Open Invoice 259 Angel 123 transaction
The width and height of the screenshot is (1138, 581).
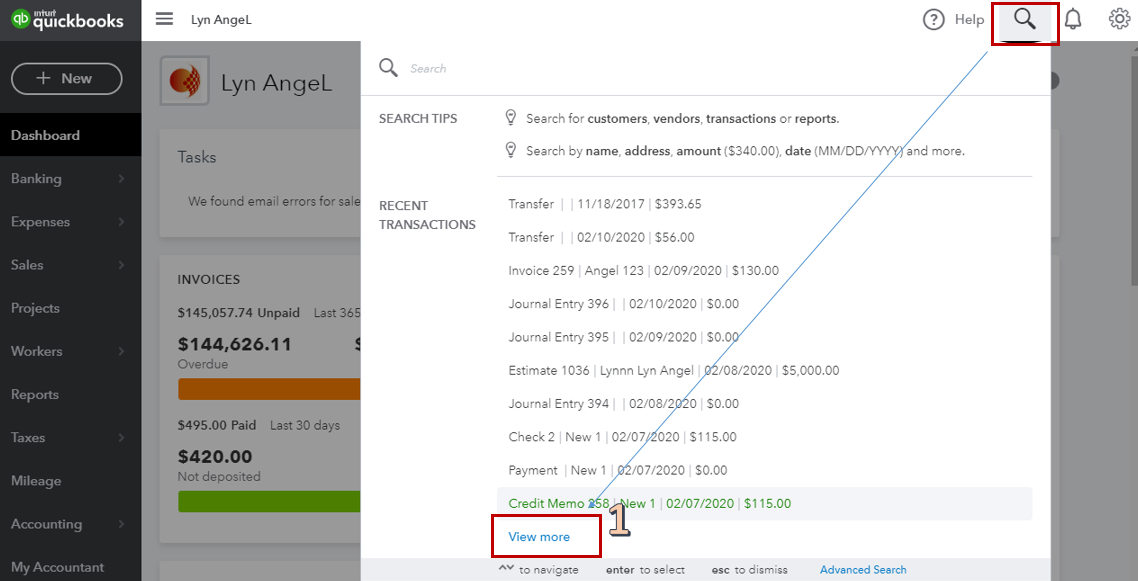(764, 271)
